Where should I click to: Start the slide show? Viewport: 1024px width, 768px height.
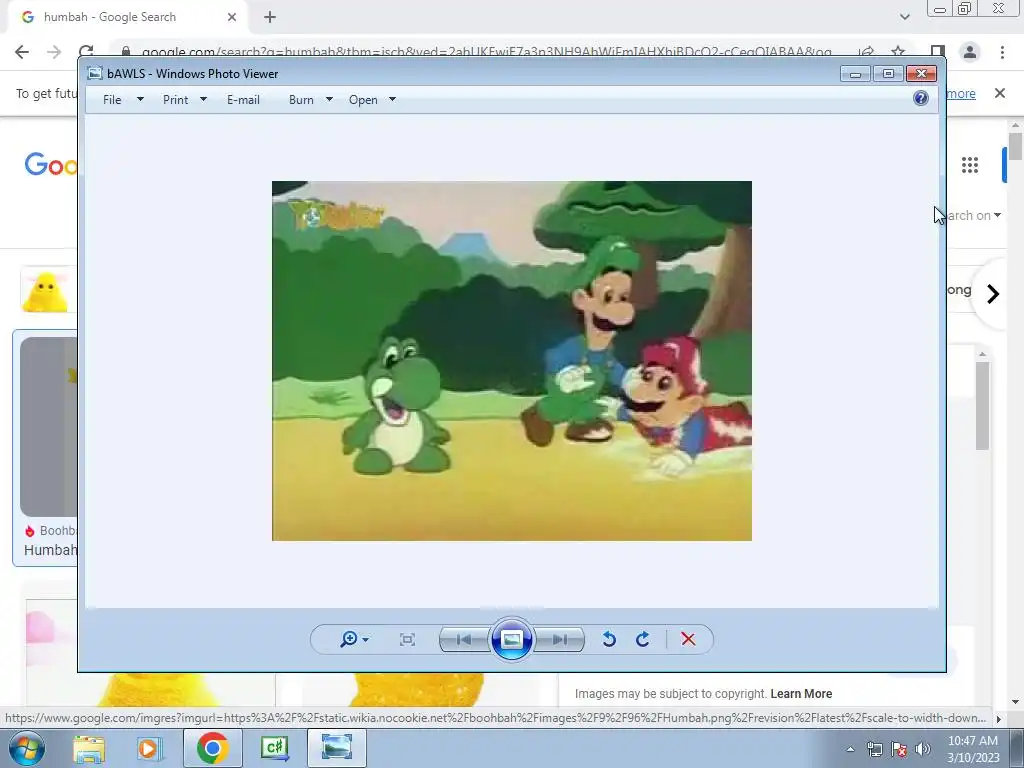[x=511, y=639]
